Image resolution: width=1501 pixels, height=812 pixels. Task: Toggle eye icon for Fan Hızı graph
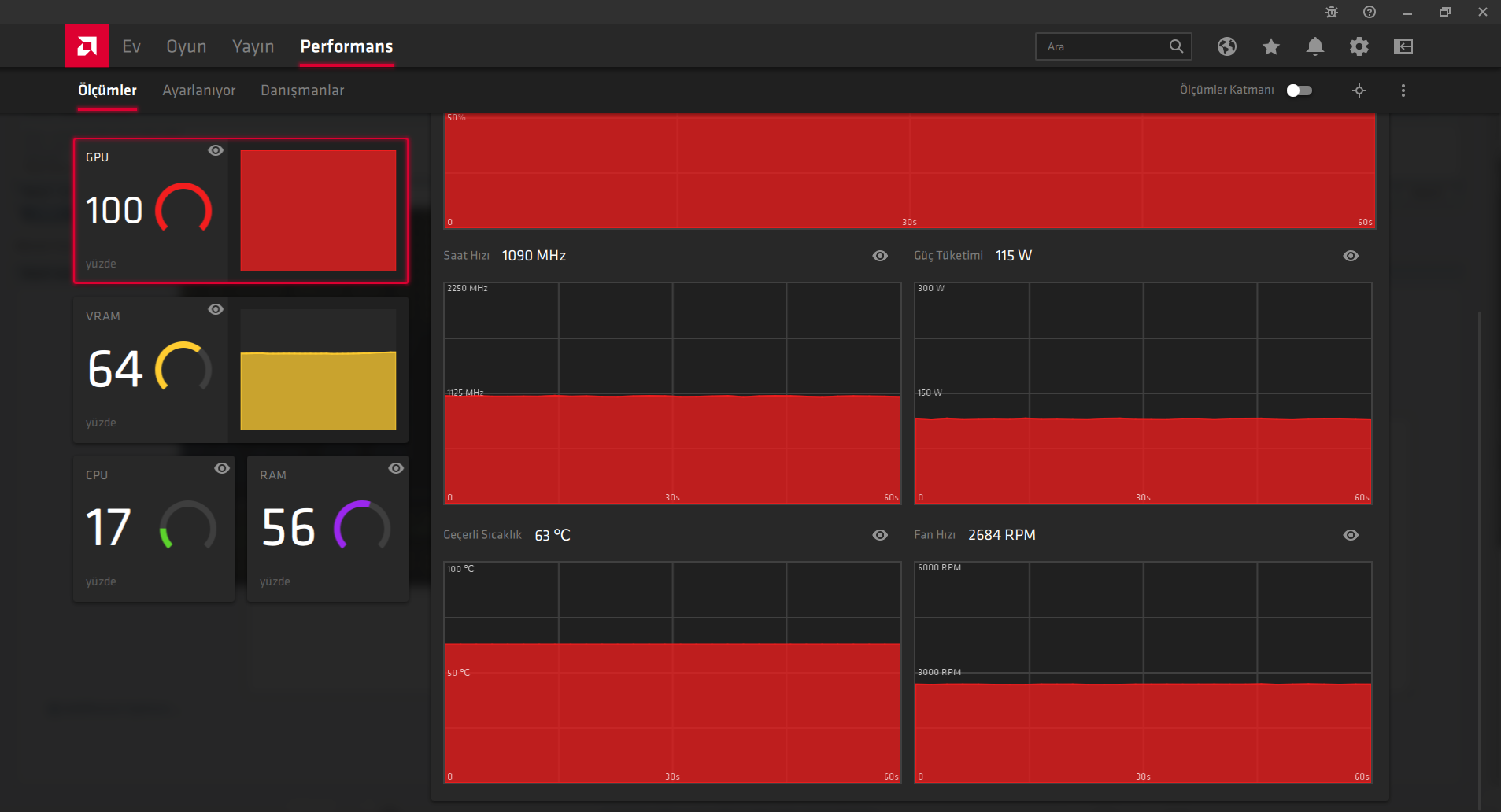pyautogui.click(x=1351, y=535)
